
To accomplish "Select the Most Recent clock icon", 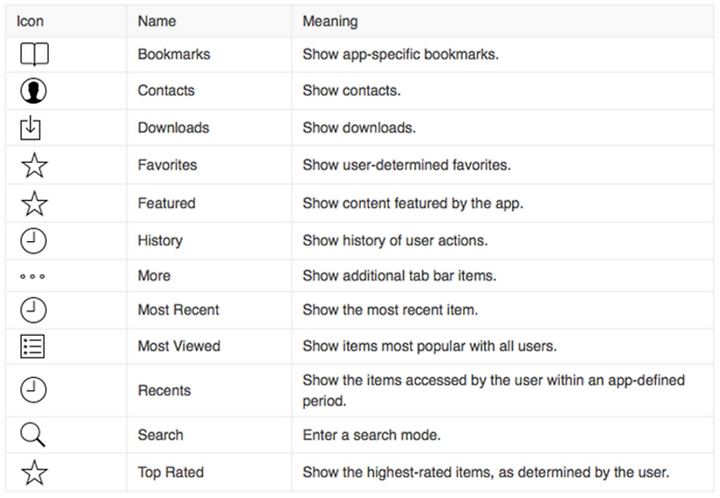I will point(34,310).
